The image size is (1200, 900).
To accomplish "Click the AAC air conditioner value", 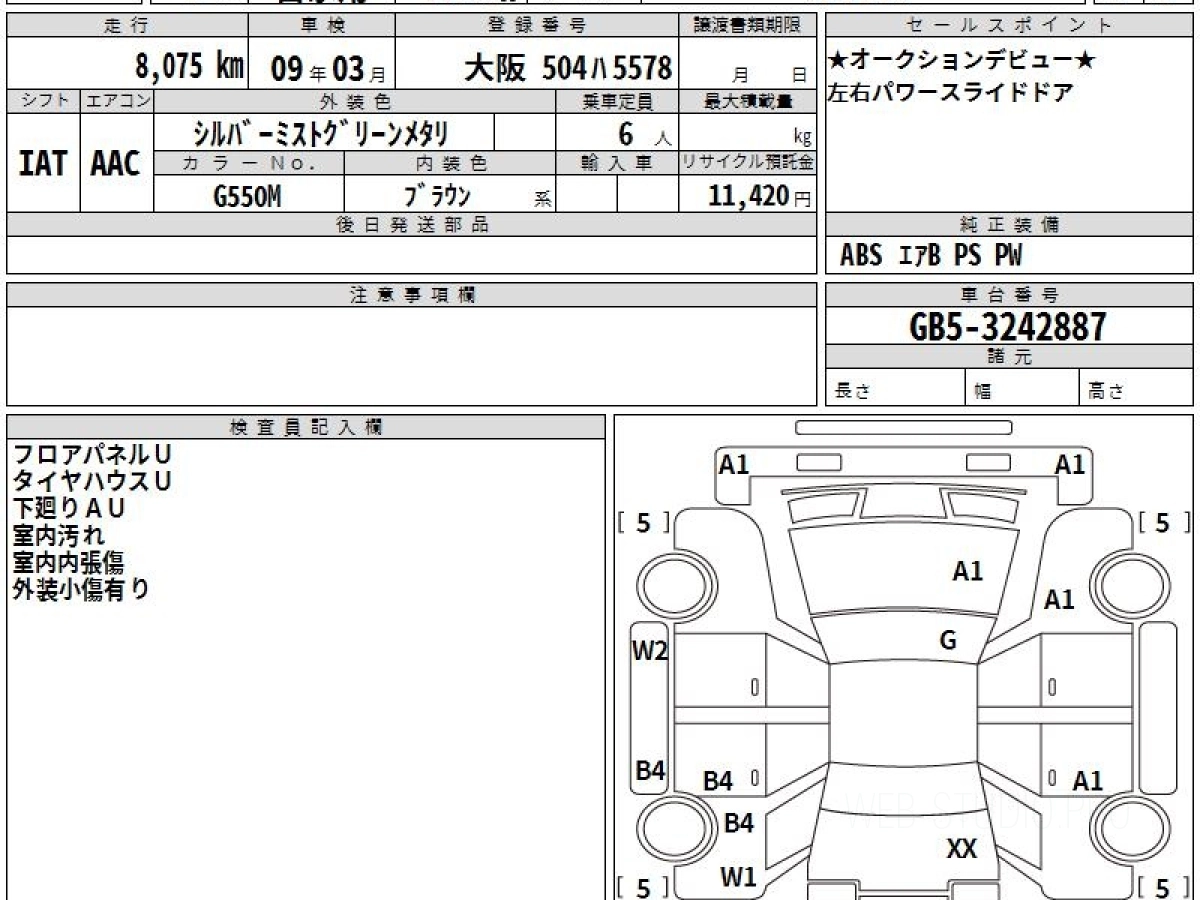I will [x=116, y=164].
